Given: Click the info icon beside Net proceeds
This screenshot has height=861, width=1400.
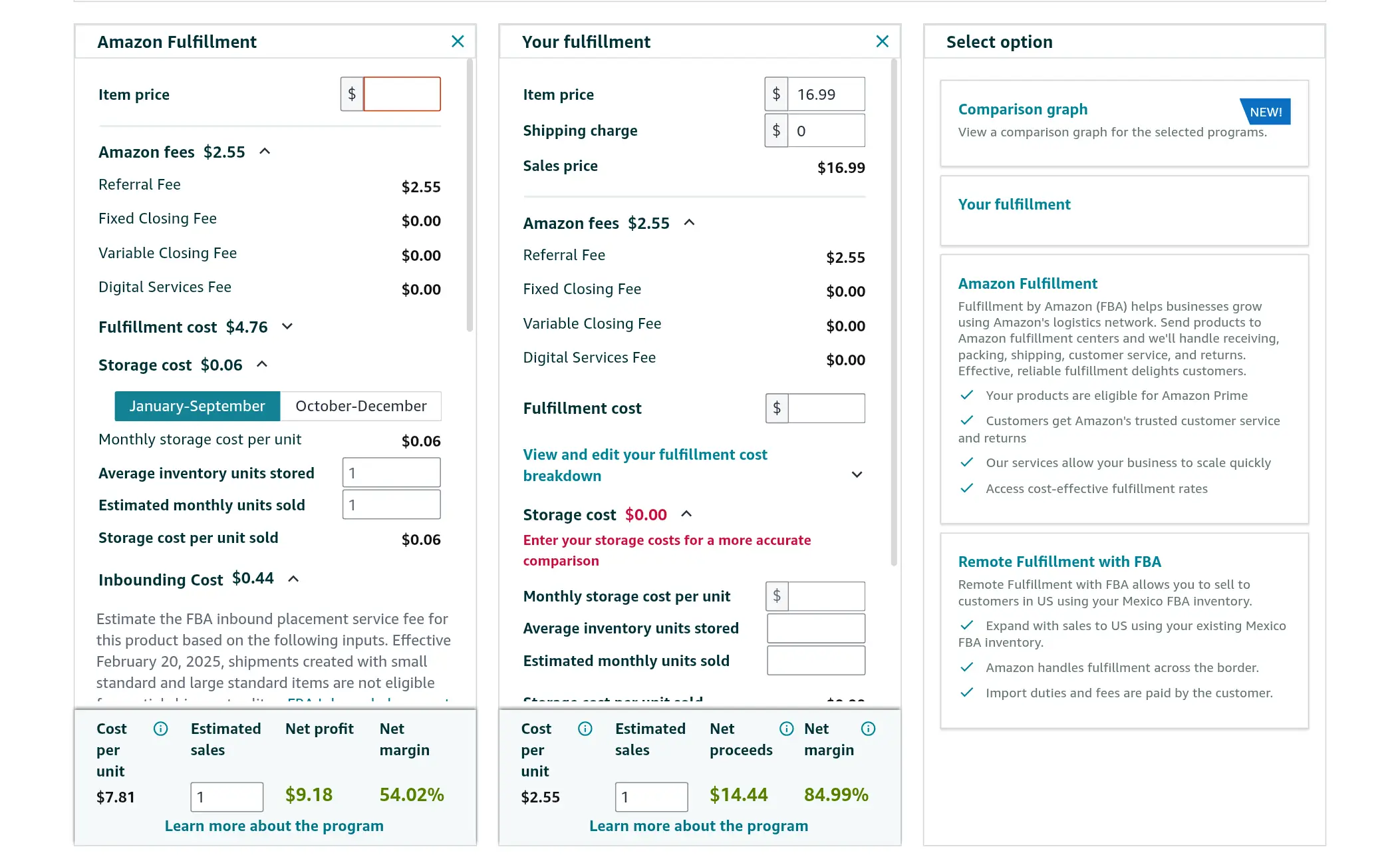Looking at the screenshot, I should [787, 729].
